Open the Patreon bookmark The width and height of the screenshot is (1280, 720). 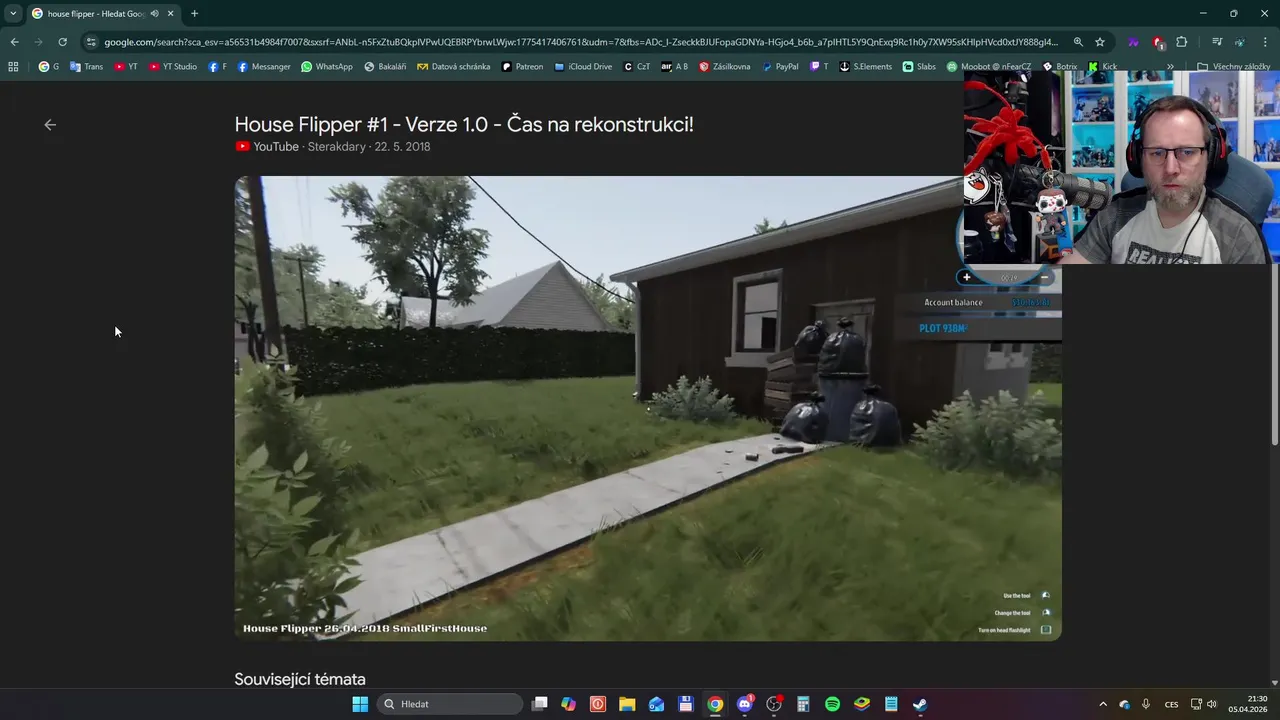[522, 67]
